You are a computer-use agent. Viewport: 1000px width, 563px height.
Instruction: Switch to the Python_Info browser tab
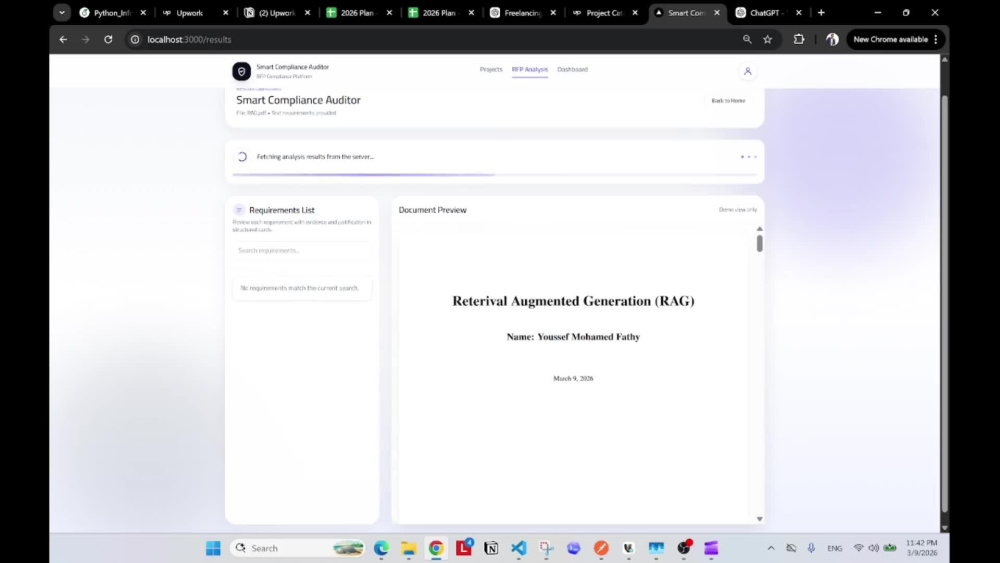112,13
